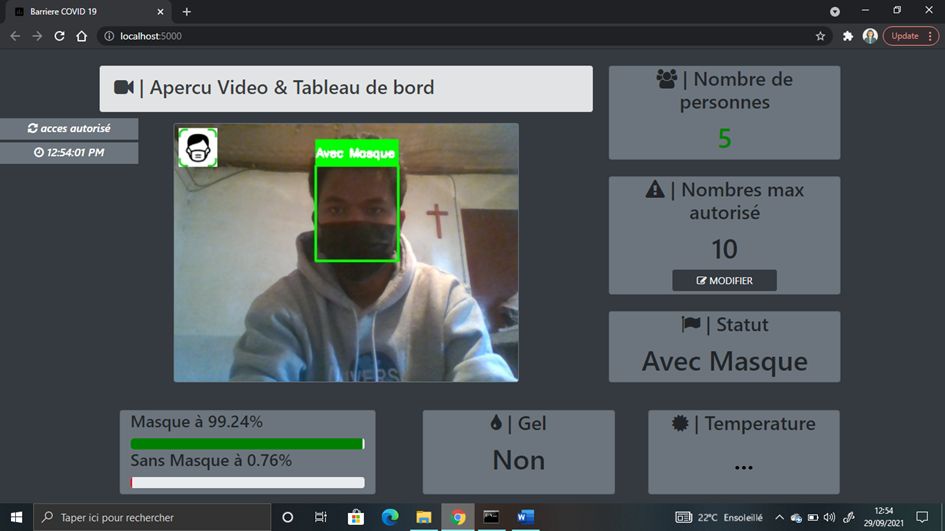Image resolution: width=945 pixels, height=531 pixels.
Task: Click the Chrome Update button
Action: (911, 36)
